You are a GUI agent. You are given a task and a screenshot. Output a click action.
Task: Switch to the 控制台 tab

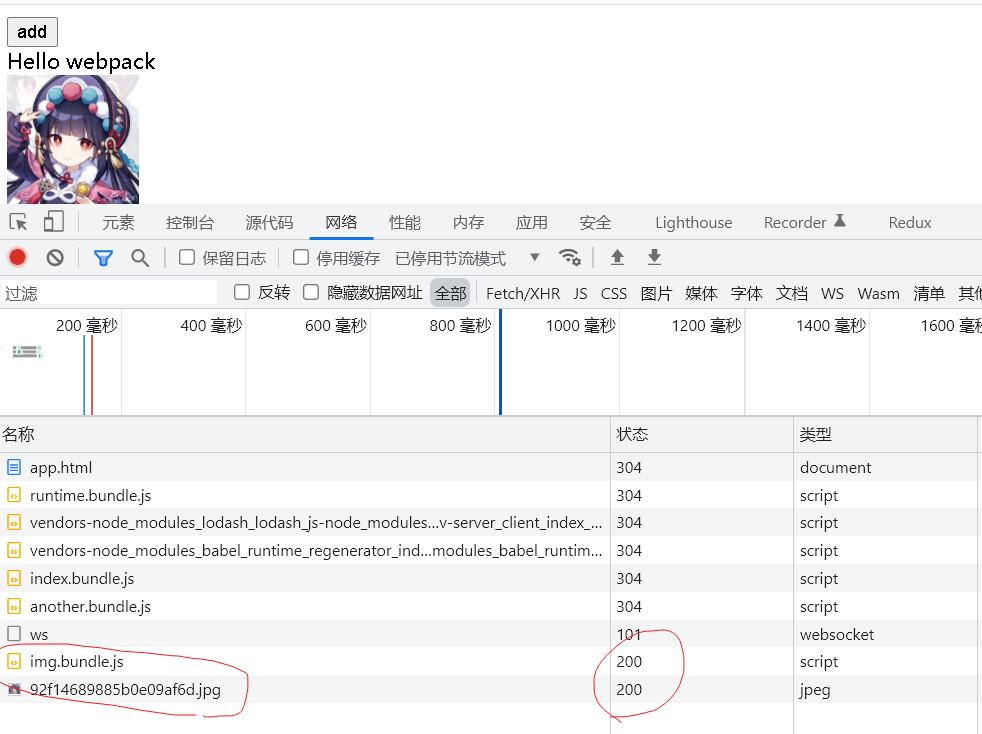pyautogui.click(x=190, y=223)
